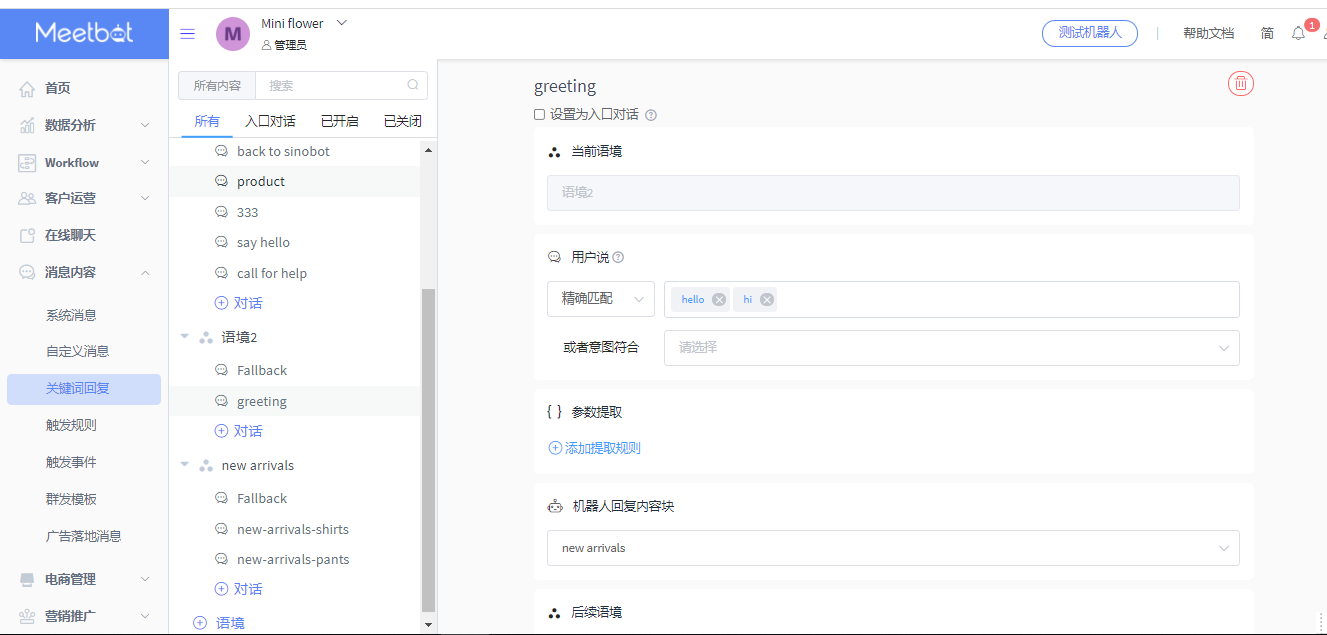Viewport: 1327px width, 635px height.
Task: Expand the Workflow sidebar menu
Action: [145, 162]
